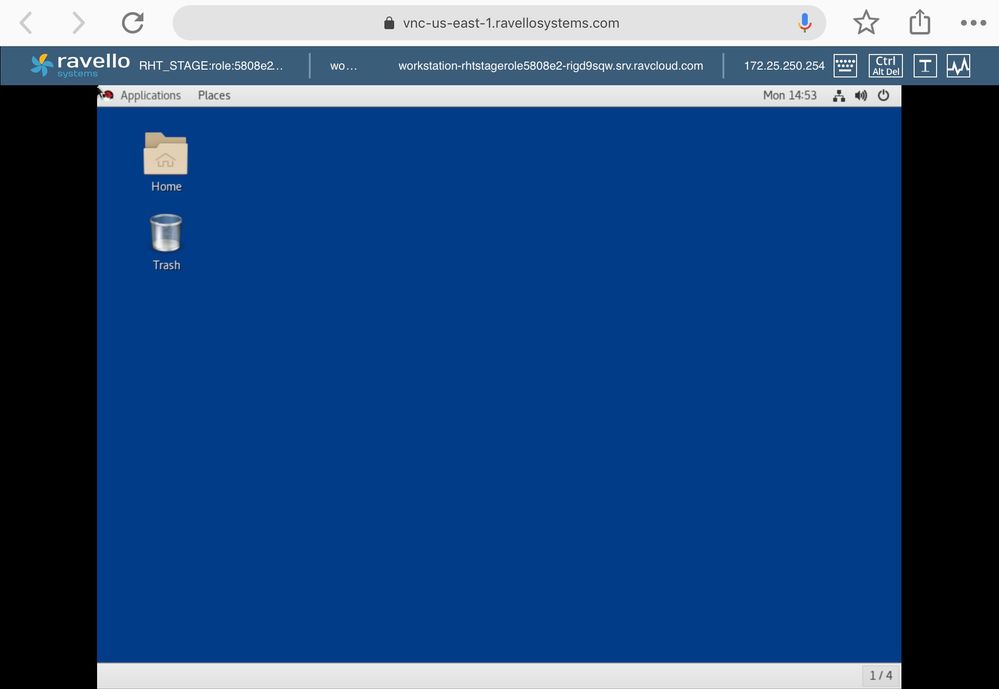
Task: Activate voice search microphone in address bar
Action: click(805, 23)
